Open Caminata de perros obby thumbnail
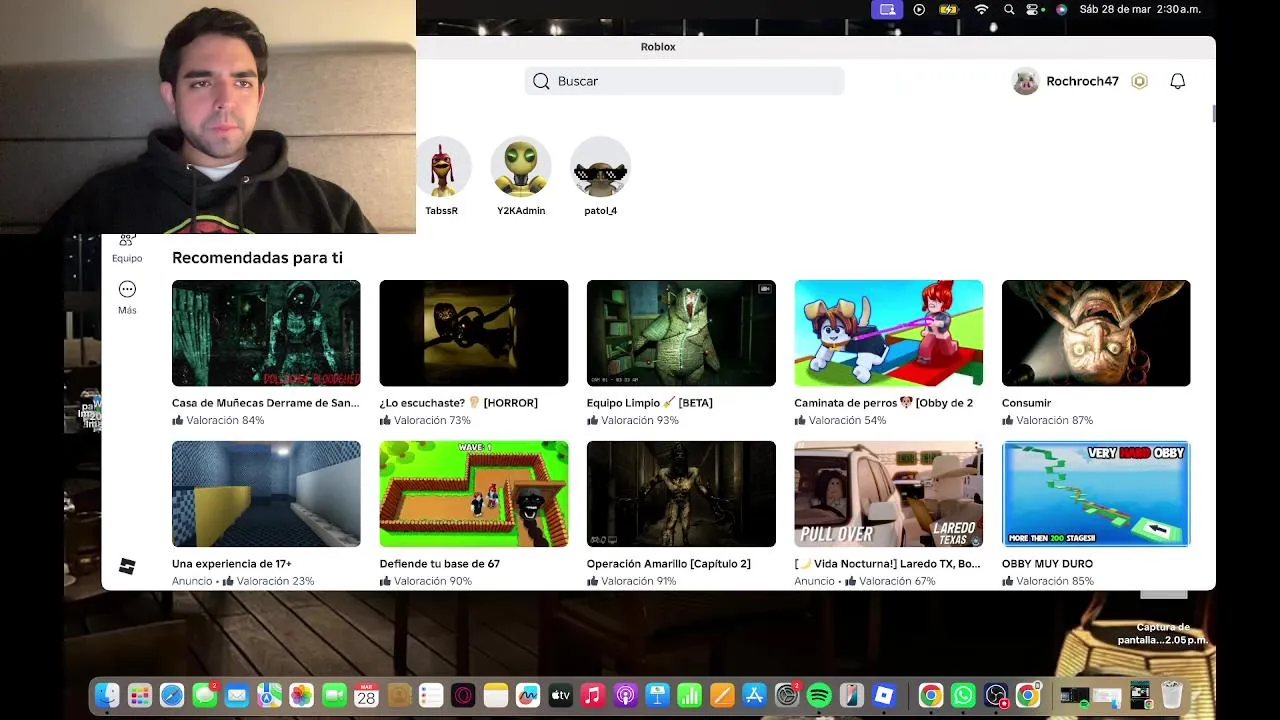This screenshot has height=720, width=1280. pyautogui.click(x=889, y=333)
